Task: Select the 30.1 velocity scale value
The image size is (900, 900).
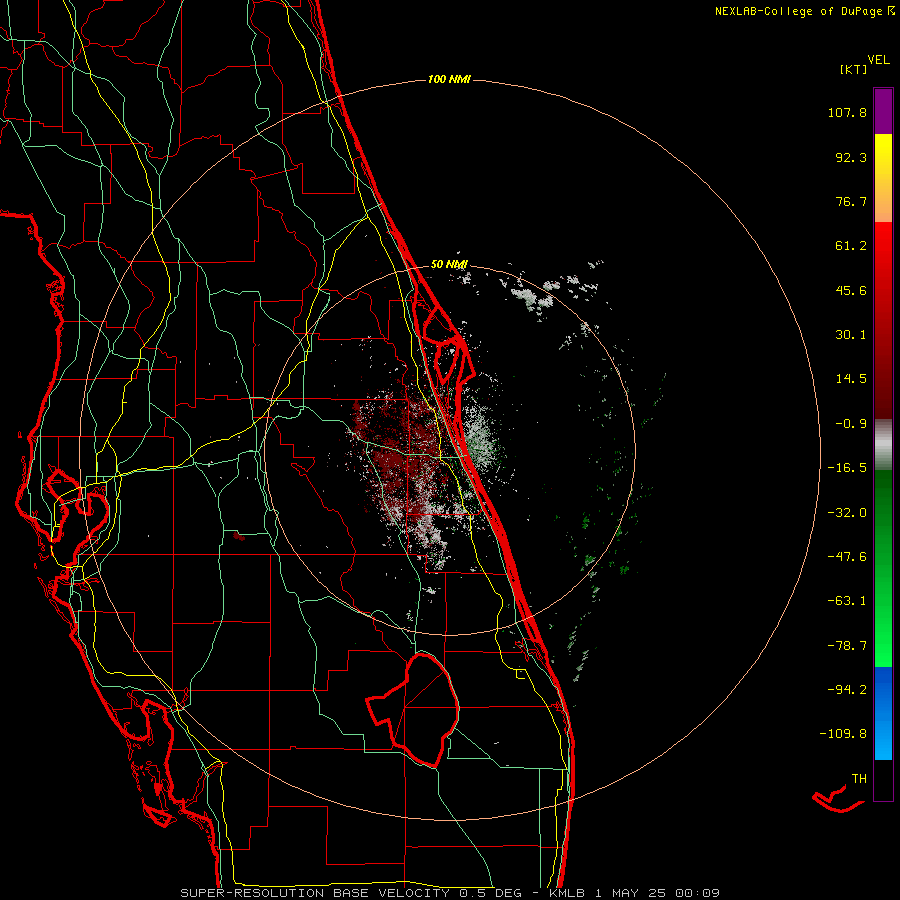Action: pyautogui.click(x=851, y=335)
